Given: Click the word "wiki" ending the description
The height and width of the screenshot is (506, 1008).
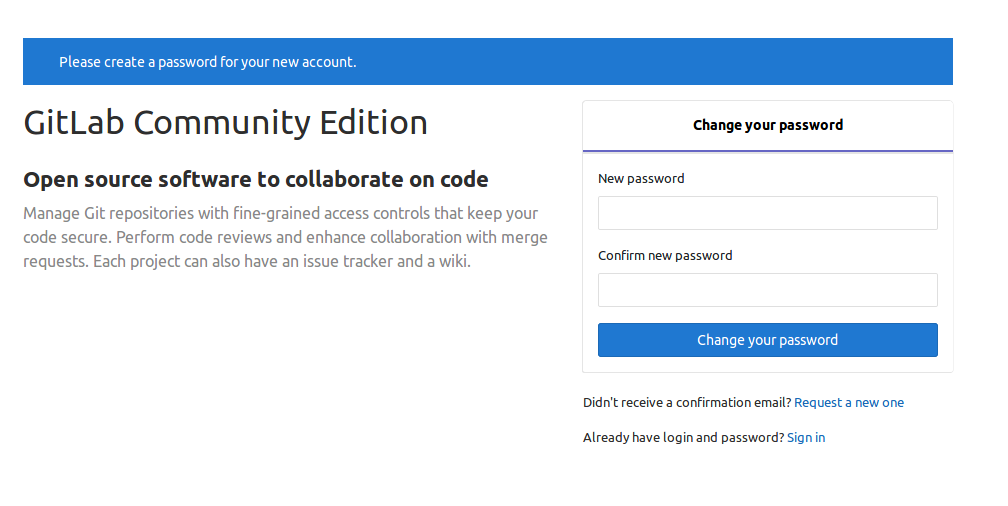Looking at the screenshot, I should coord(453,262).
